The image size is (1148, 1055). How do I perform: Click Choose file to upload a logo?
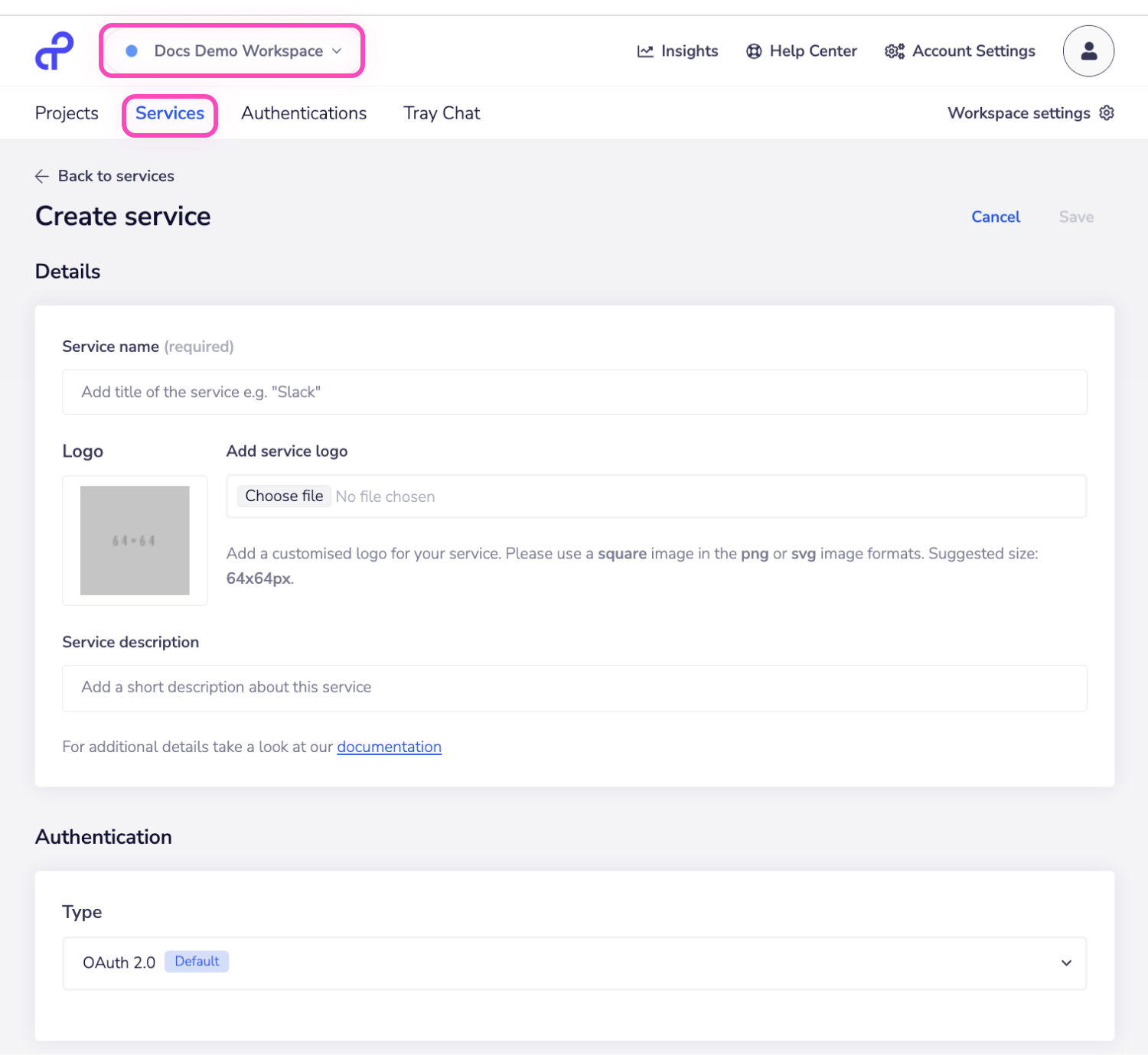[284, 496]
